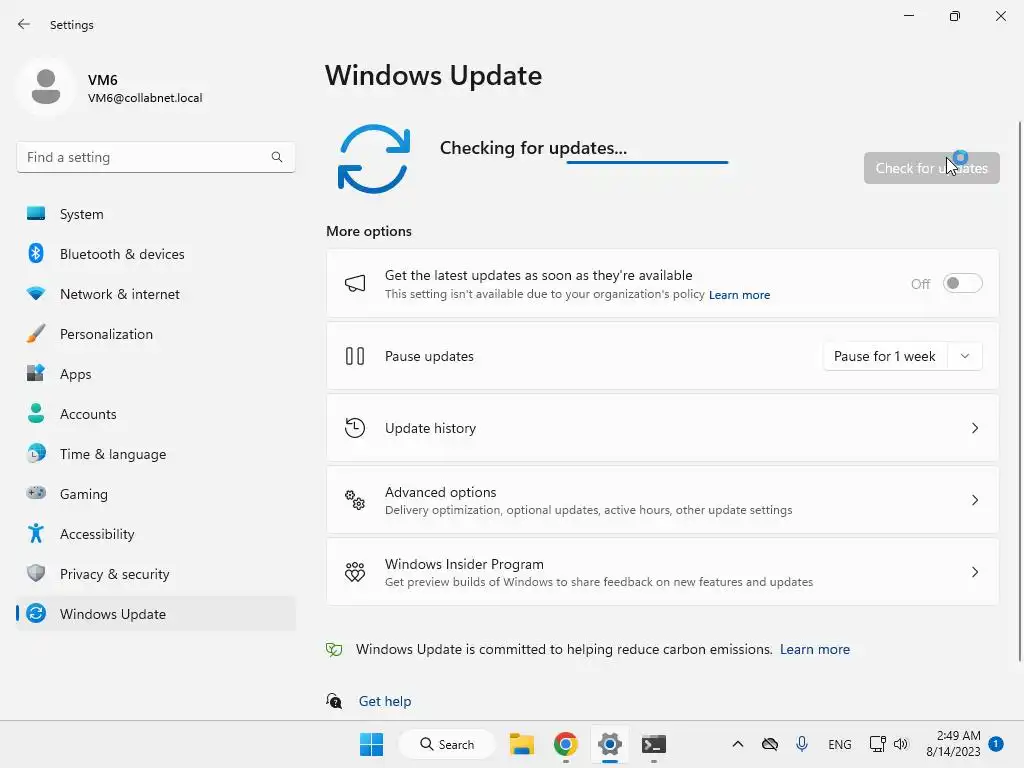This screenshot has width=1024, height=768.
Task: Click in the Find a setting field
Action: coord(156,157)
